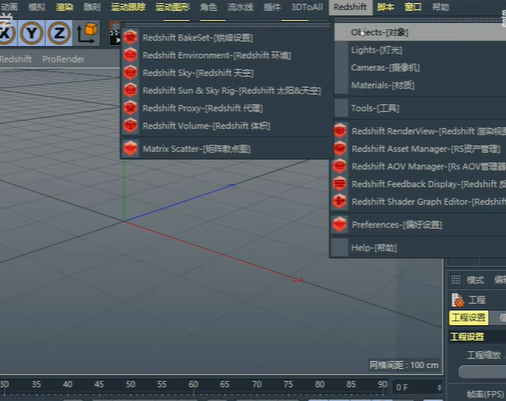506x401 pixels.
Task: Click the Redshift Proxy icon
Action: pos(130,108)
